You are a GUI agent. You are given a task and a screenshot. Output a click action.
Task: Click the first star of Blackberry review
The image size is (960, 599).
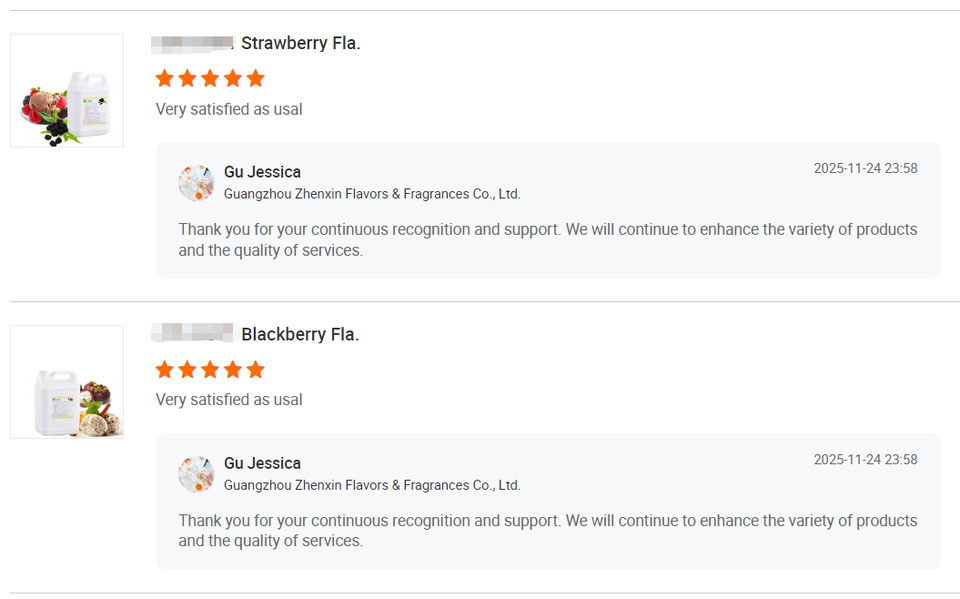click(165, 370)
